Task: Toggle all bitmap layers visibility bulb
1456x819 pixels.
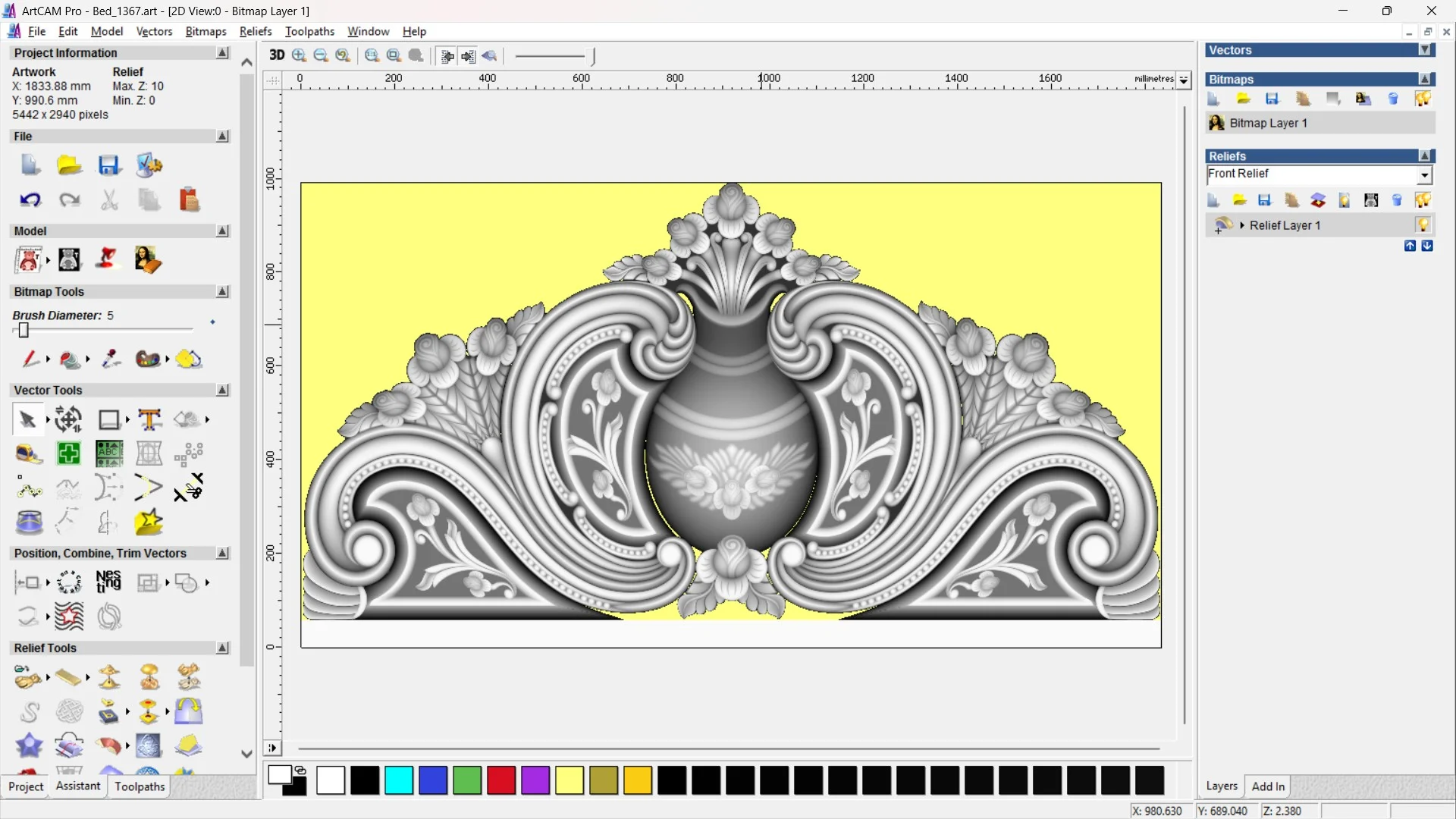Action: pos(1423,99)
